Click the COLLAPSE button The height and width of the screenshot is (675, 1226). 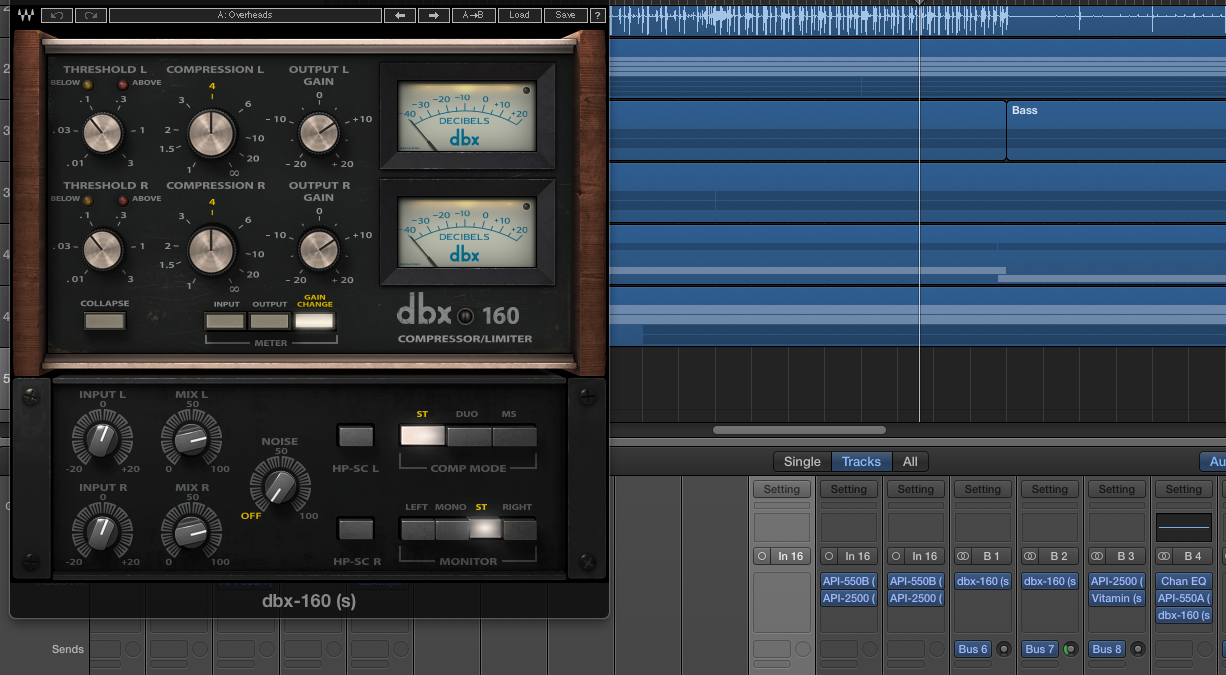tap(105, 321)
